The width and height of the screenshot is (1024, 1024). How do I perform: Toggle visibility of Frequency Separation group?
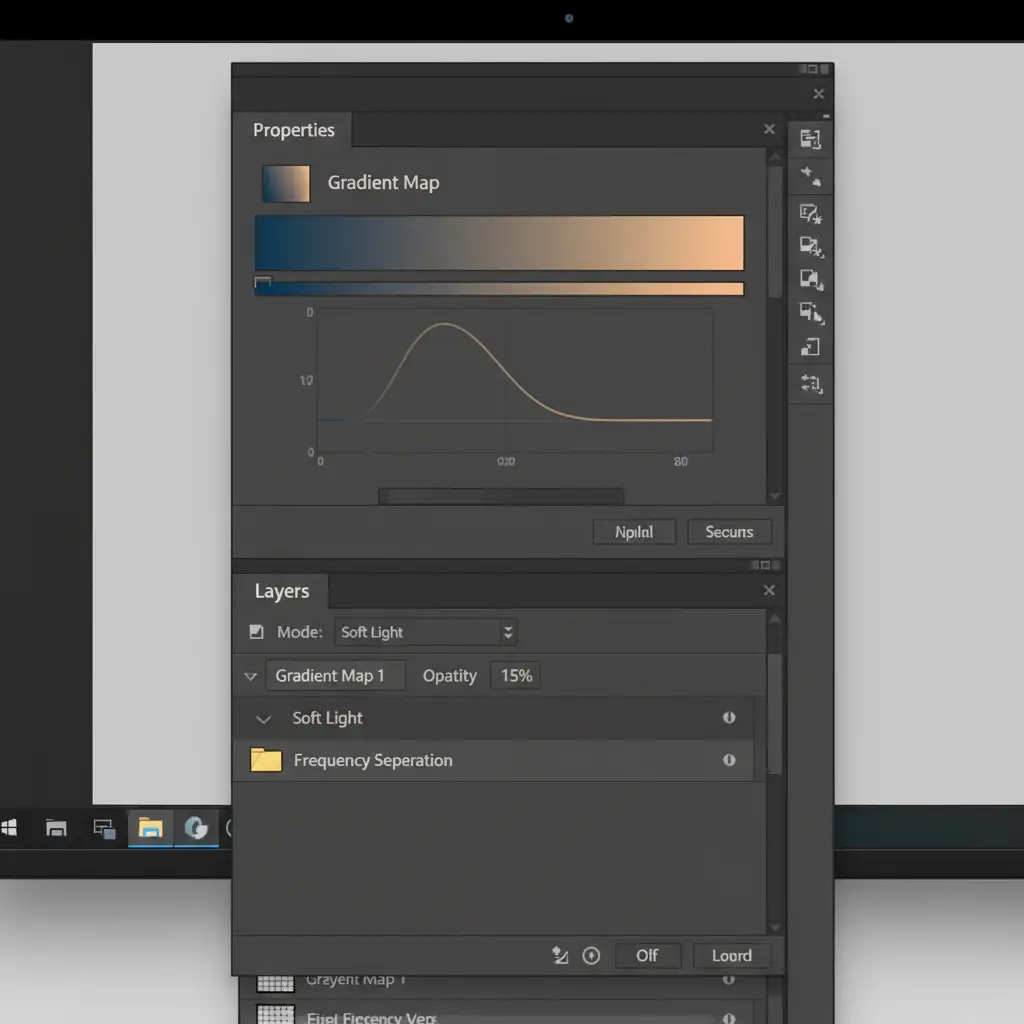(x=729, y=760)
